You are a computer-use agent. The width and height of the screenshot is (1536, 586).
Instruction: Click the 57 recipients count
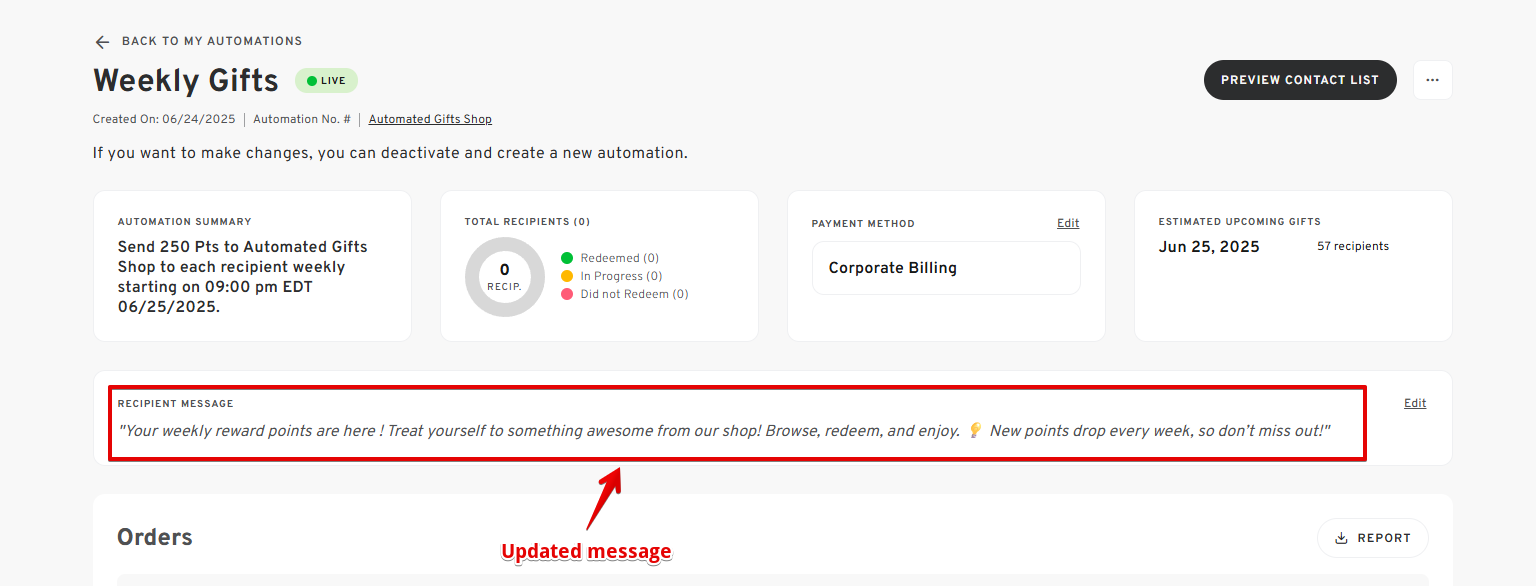coord(1353,246)
